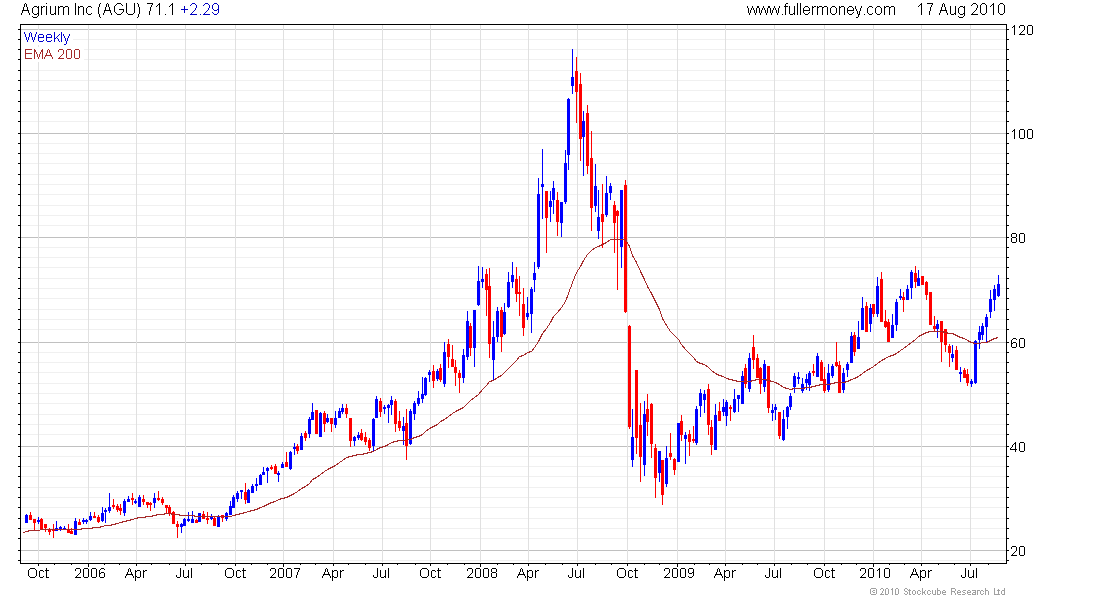1100x600 pixels.
Task: Click the Stockcube Research Ltd copyright text
Action: click(937, 592)
